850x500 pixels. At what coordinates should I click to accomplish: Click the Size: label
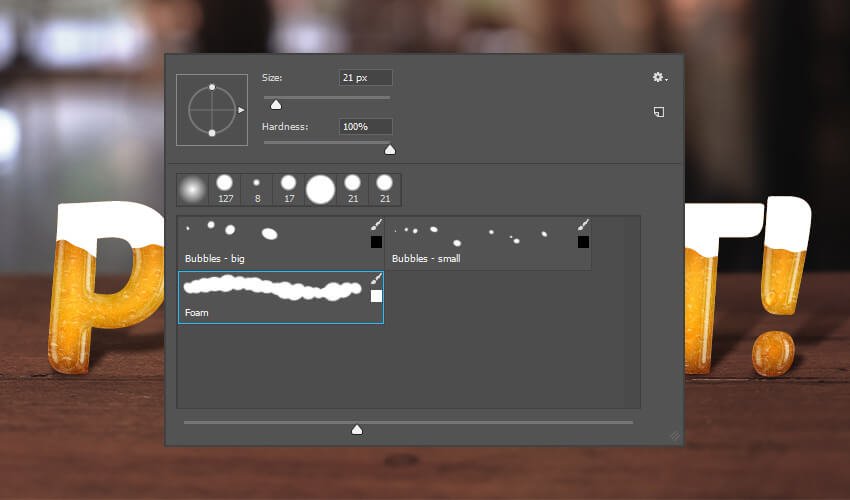pos(272,78)
